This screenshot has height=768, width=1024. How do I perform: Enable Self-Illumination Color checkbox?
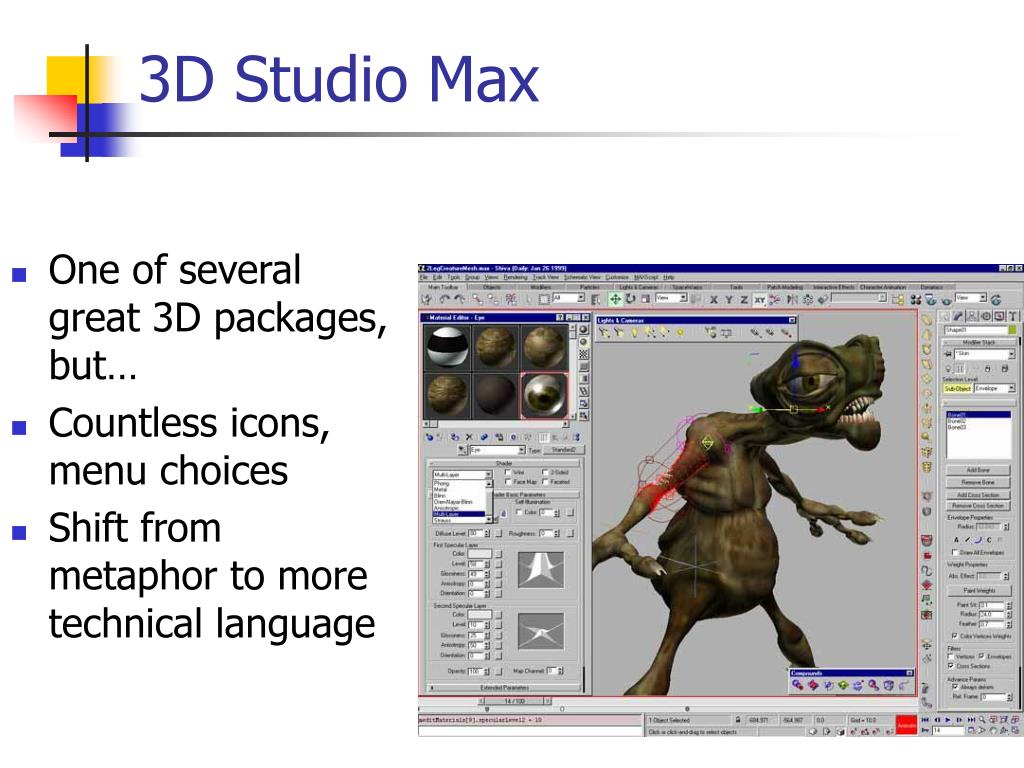pos(519,513)
